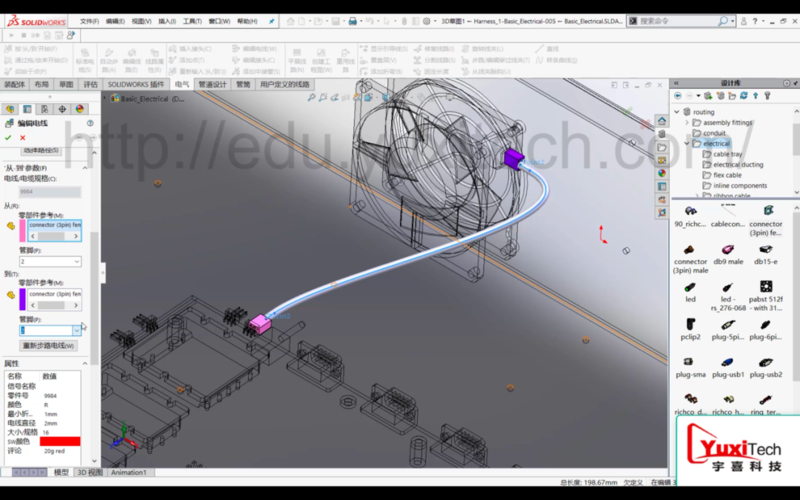The image size is (800, 500).
Task: Select the db15-e library part
Action: pos(766,255)
